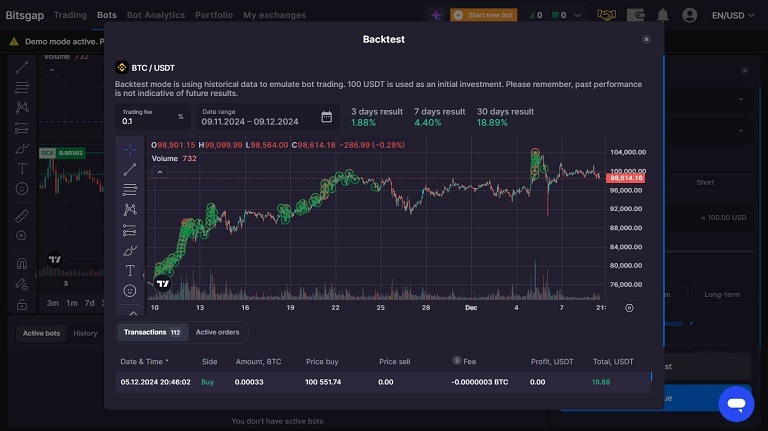Open the user account profile icon
Viewport: 768px width, 431px height.
point(690,15)
